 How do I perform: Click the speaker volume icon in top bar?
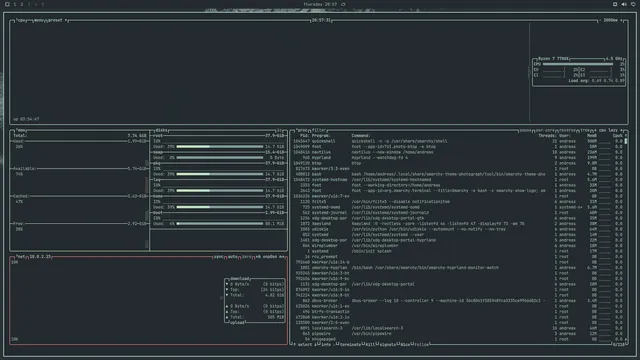point(624,4)
